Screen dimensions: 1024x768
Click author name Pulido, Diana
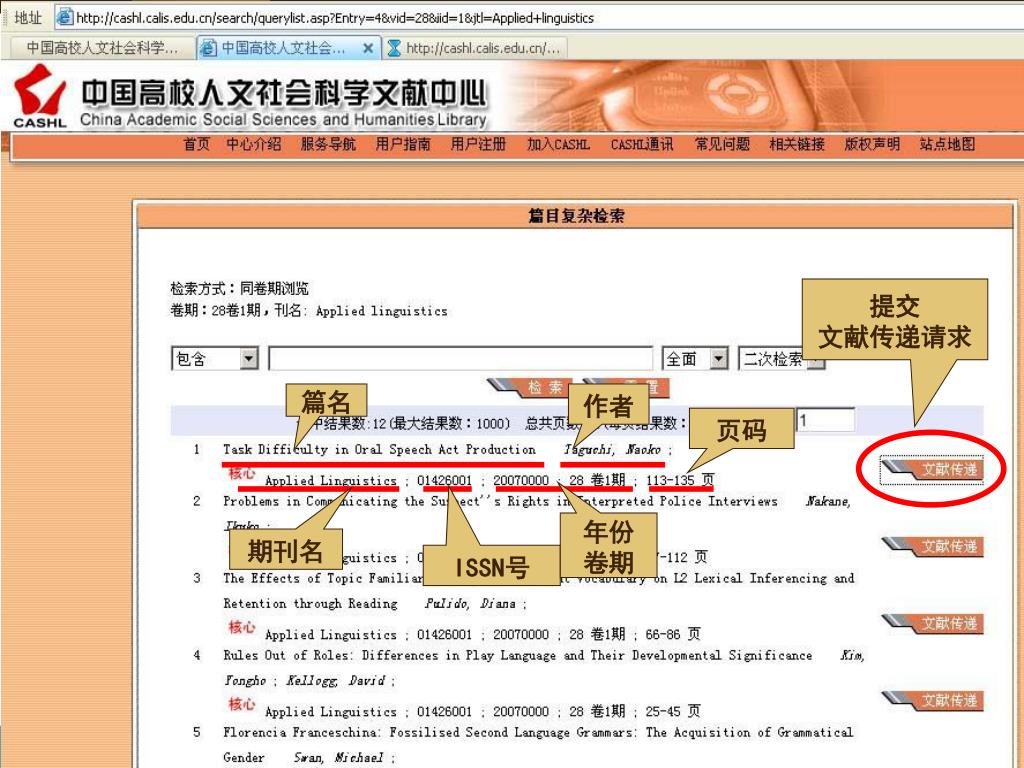pos(471,603)
